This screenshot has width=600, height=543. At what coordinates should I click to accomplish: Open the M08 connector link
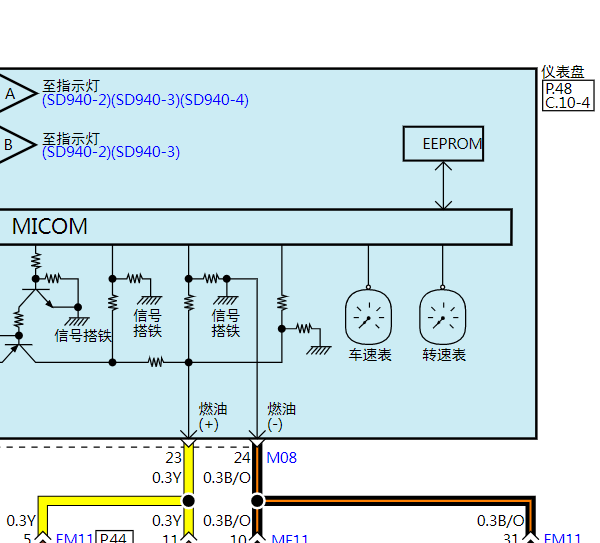(x=281, y=458)
